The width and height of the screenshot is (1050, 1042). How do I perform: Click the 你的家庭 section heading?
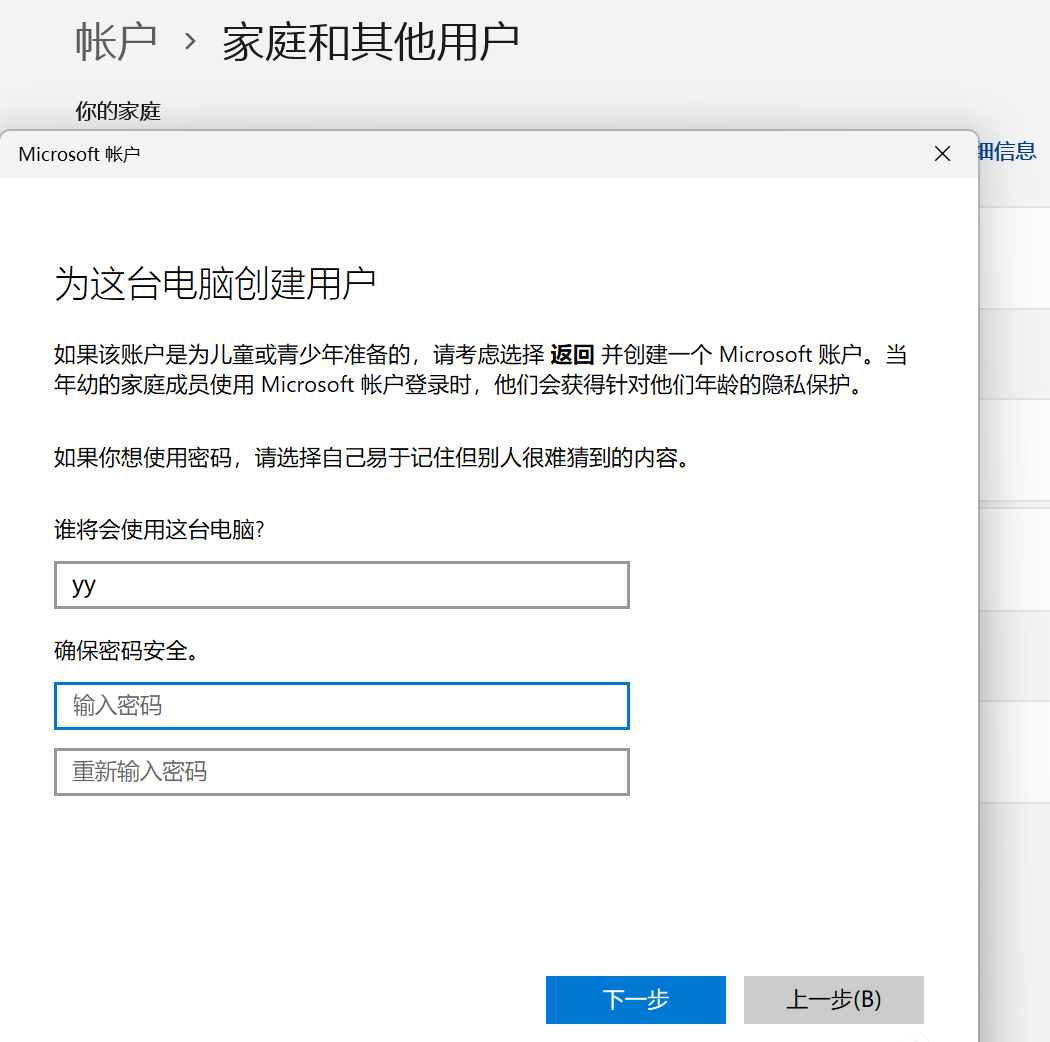click(x=118, y=111)
